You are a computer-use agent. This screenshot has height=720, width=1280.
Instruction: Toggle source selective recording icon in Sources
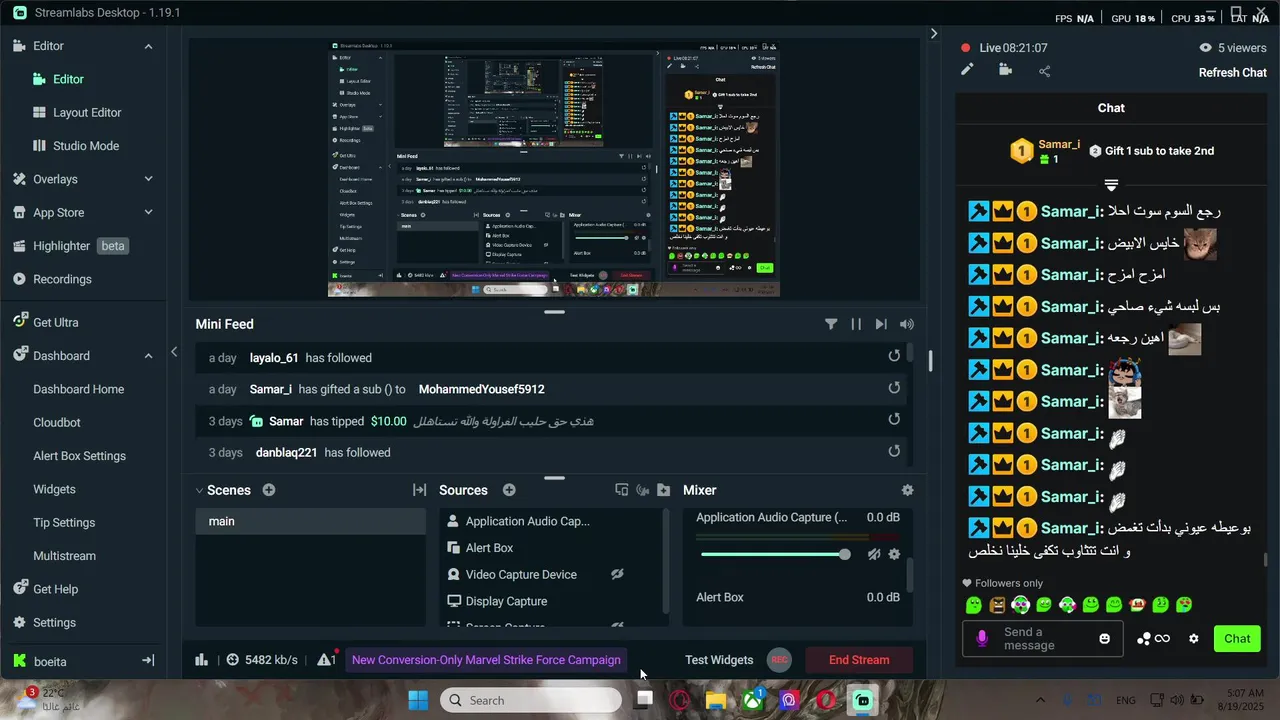pyautogui.click(x=622, y=490)
